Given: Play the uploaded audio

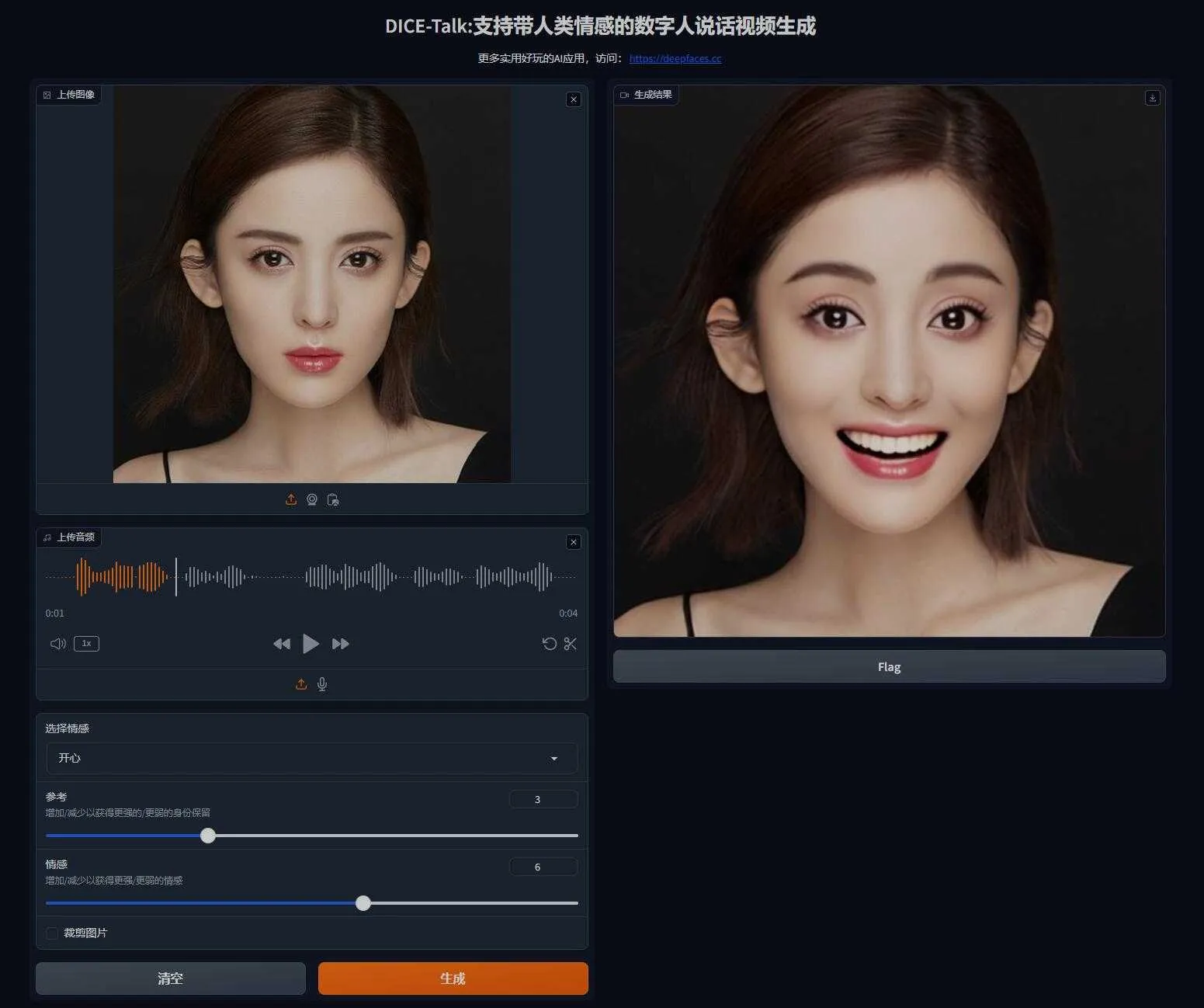Looking at the screenshot, I should (x=311, y=644).
